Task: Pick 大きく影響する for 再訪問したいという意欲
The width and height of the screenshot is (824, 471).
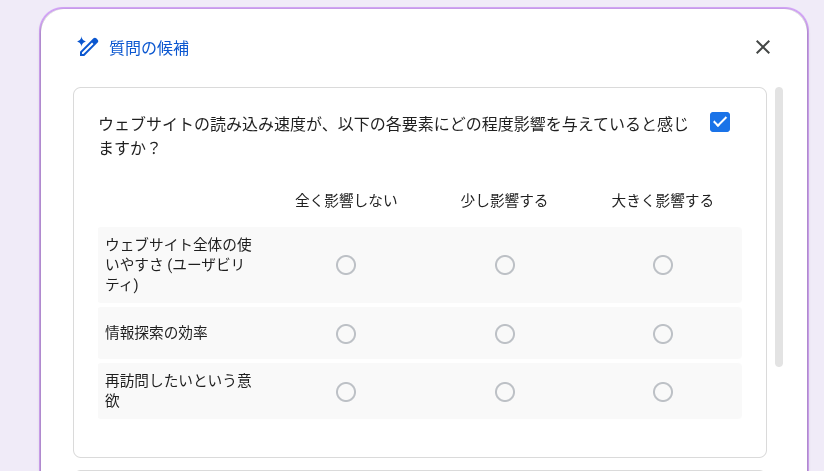Action: [x=663, y=392]
